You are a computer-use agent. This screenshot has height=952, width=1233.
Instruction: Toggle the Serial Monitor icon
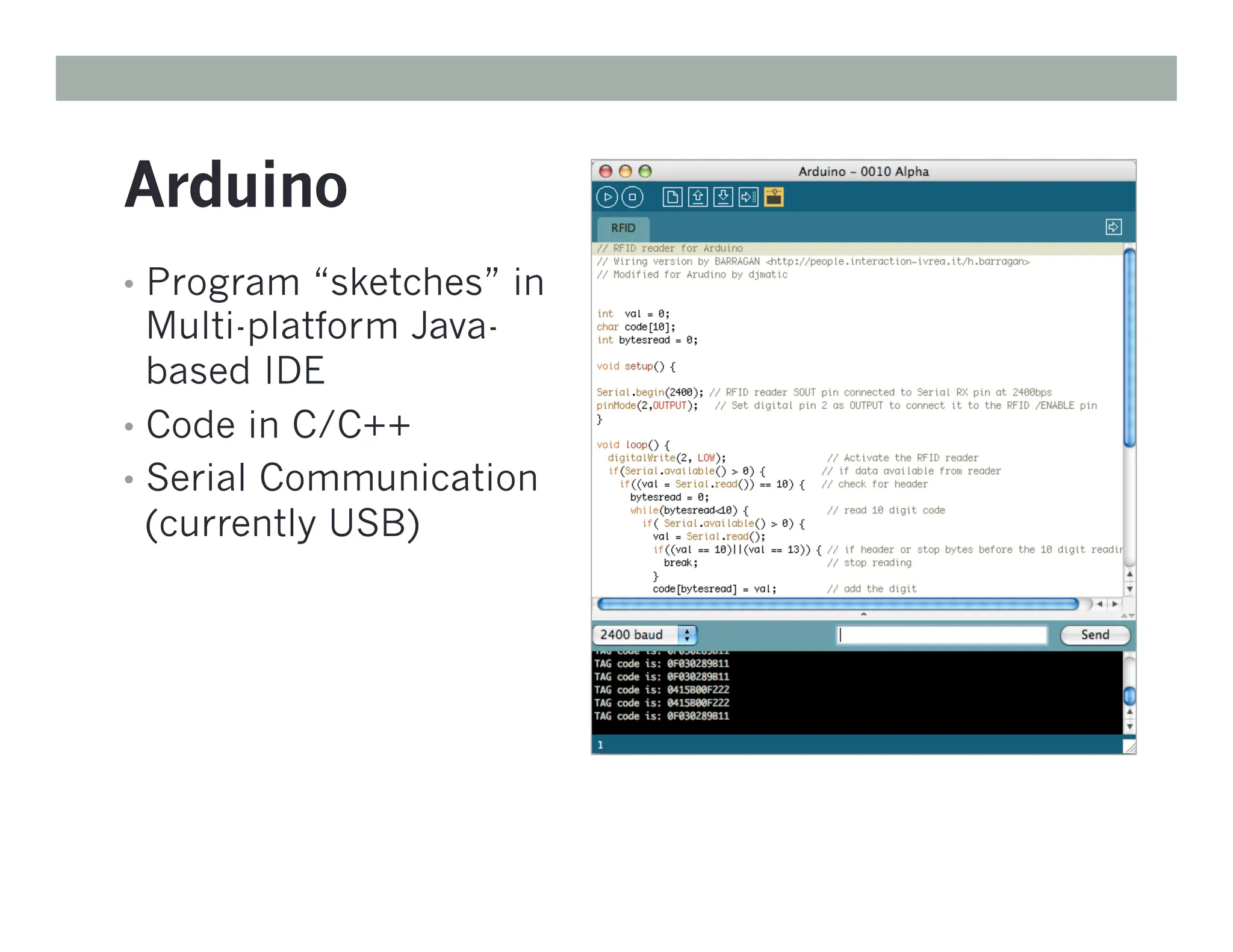tap(774, 197)
